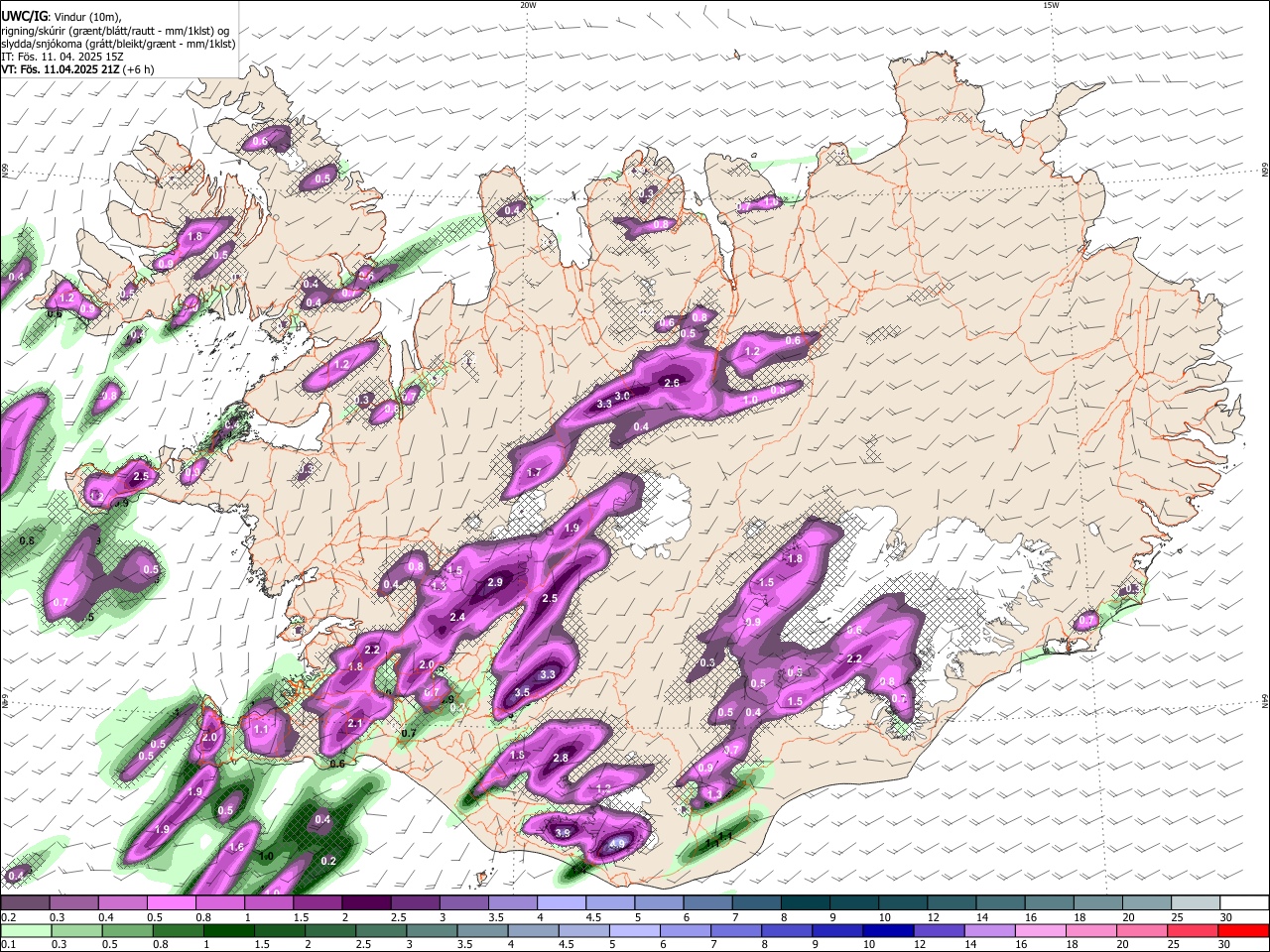Pick the red swatch ending the rain legend
Image resolution: width=1270 pixels, height=952 pixels.
[1243, 930]
